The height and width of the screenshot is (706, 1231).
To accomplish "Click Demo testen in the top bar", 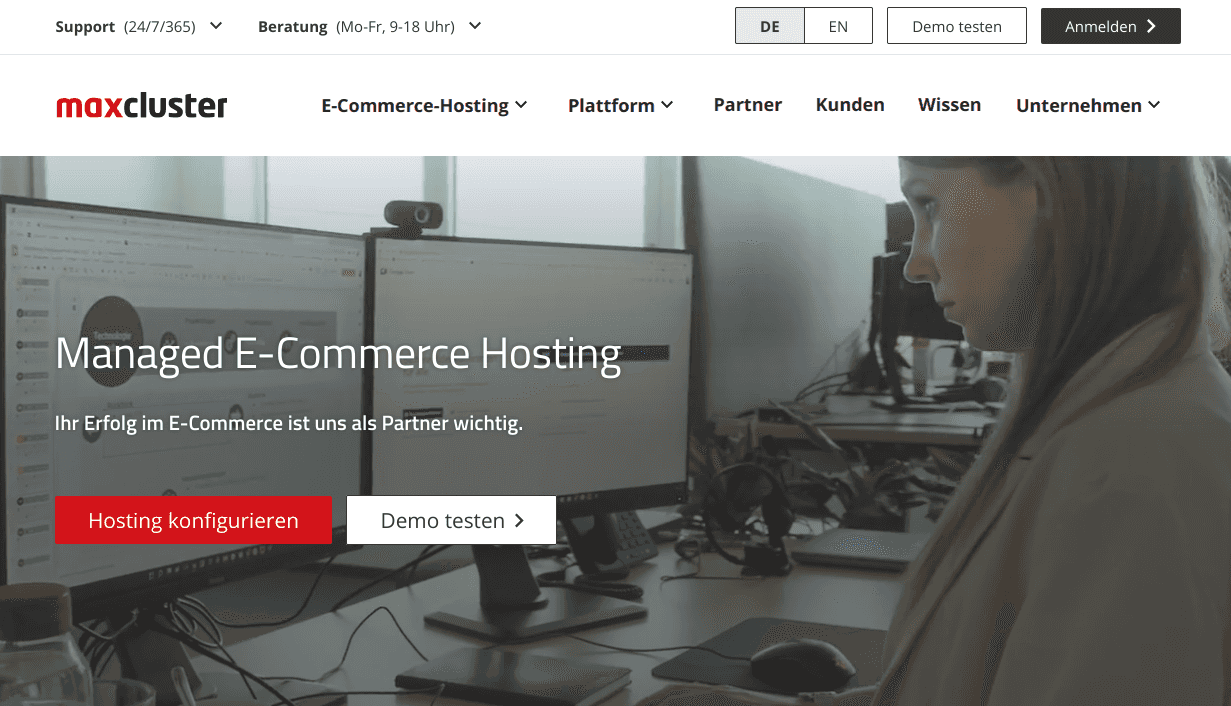I will [x=957, y=27].
